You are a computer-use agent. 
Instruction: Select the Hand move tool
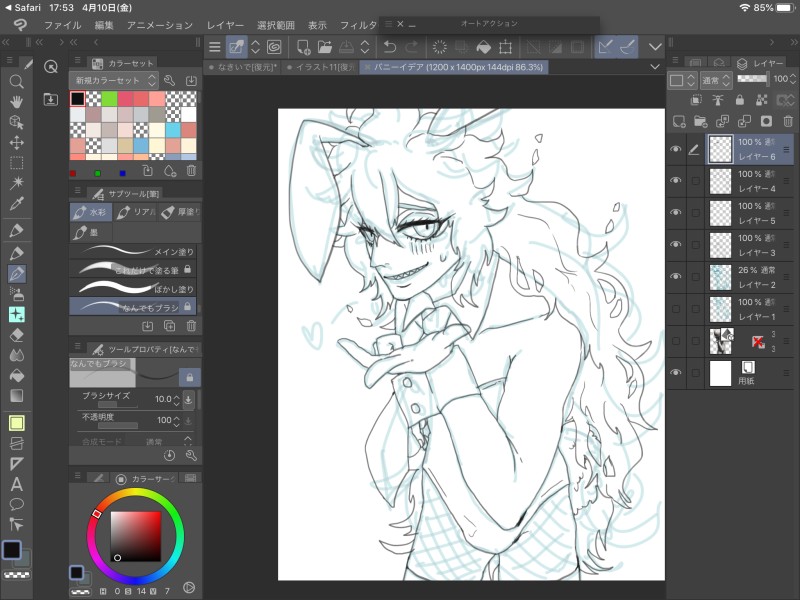pos(16,102)
